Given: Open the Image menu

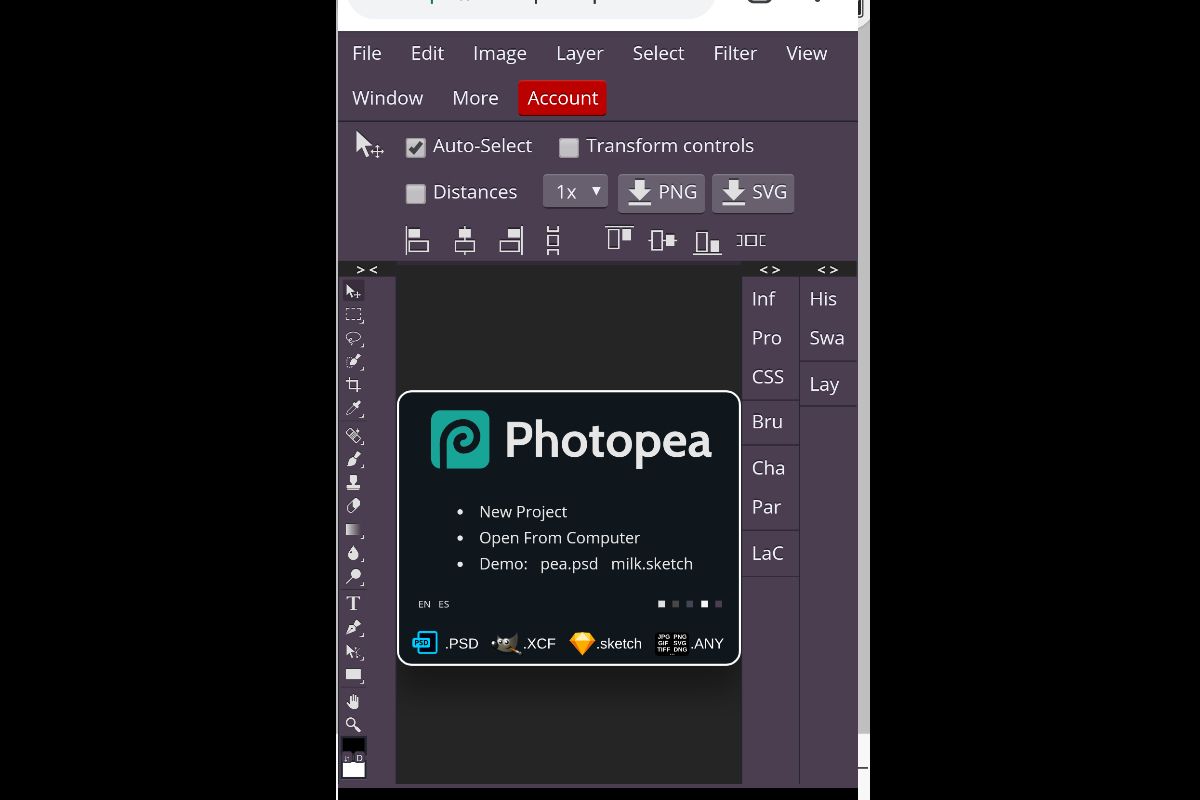Looking at the screenshot, I should [x=500, y=54].
